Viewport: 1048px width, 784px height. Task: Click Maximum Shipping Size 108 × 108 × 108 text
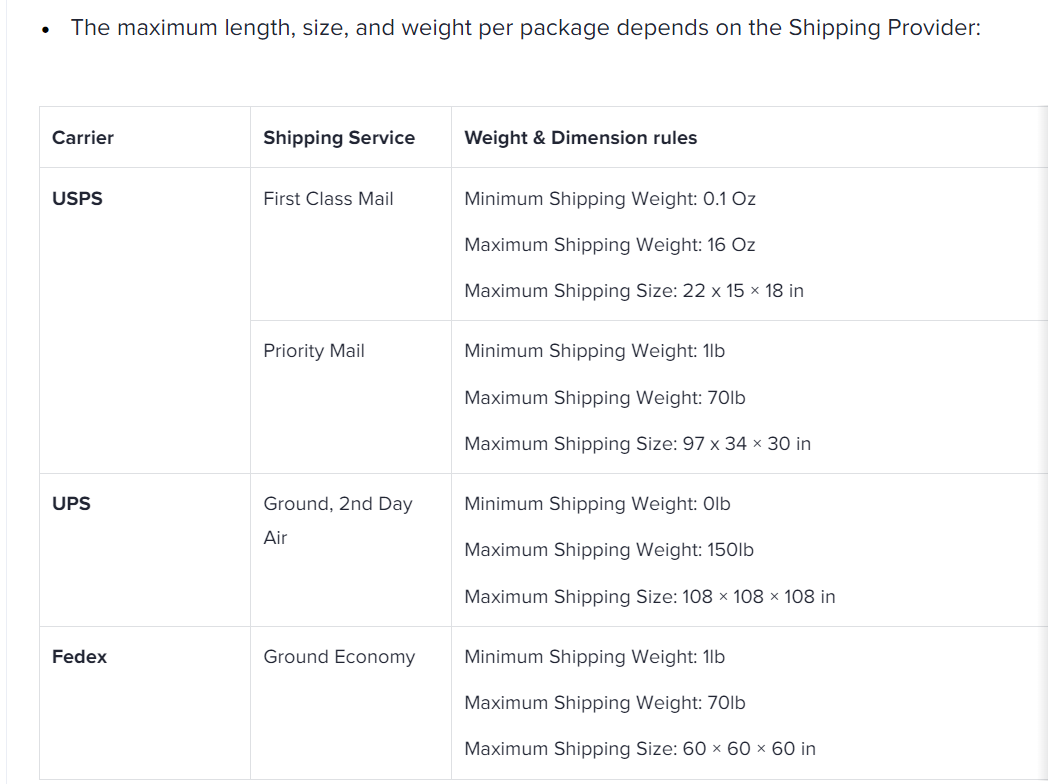(650, 596)
